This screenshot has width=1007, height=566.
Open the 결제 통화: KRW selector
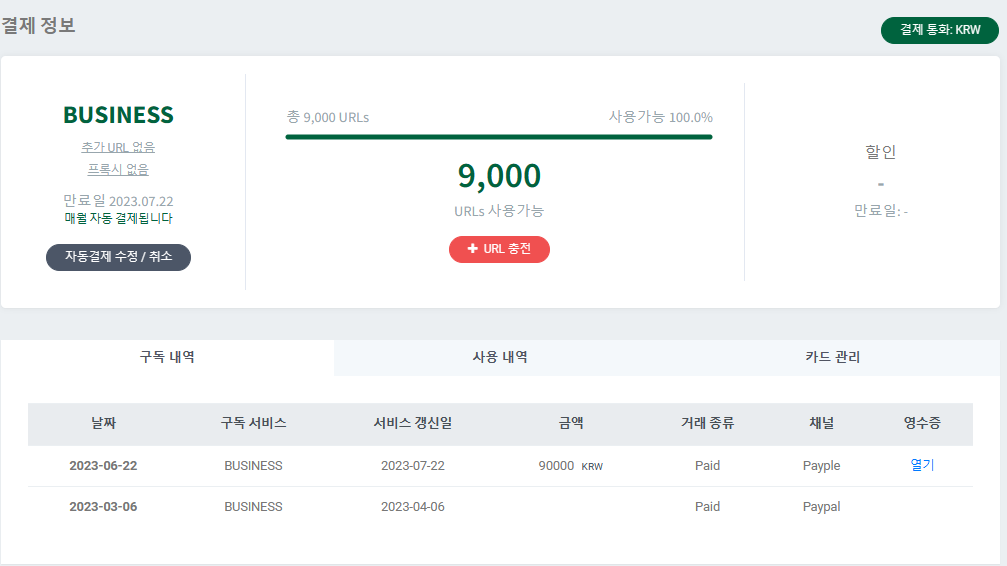(x=939, y=30)
